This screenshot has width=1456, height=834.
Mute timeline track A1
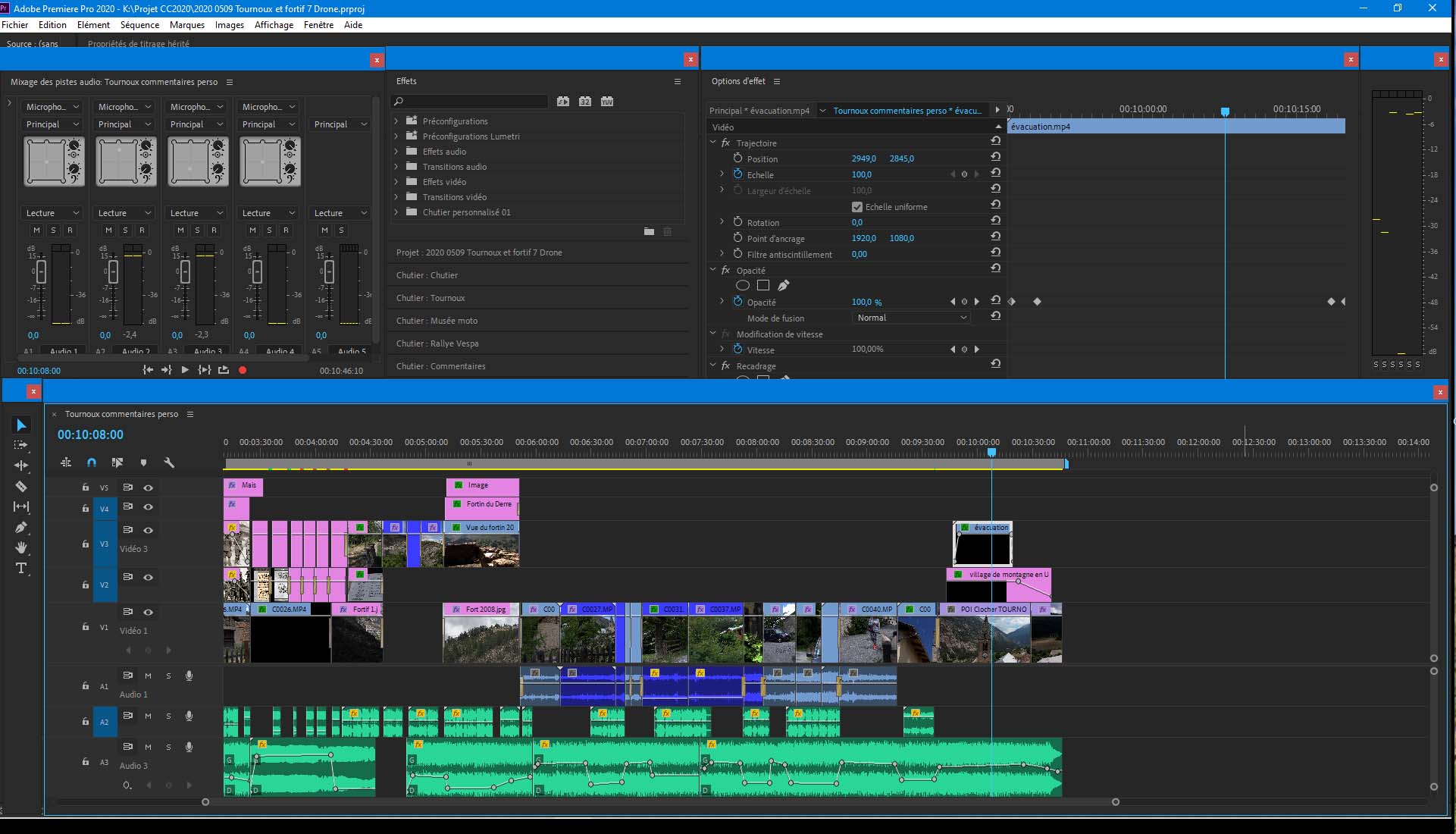148,676
